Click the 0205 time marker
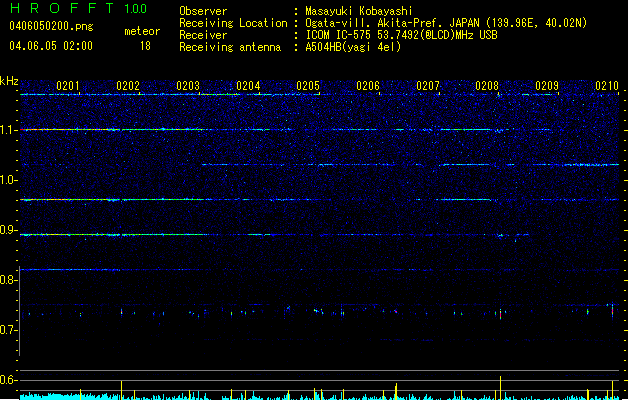This screenshot has height=400, width=629. click(308, 86)
